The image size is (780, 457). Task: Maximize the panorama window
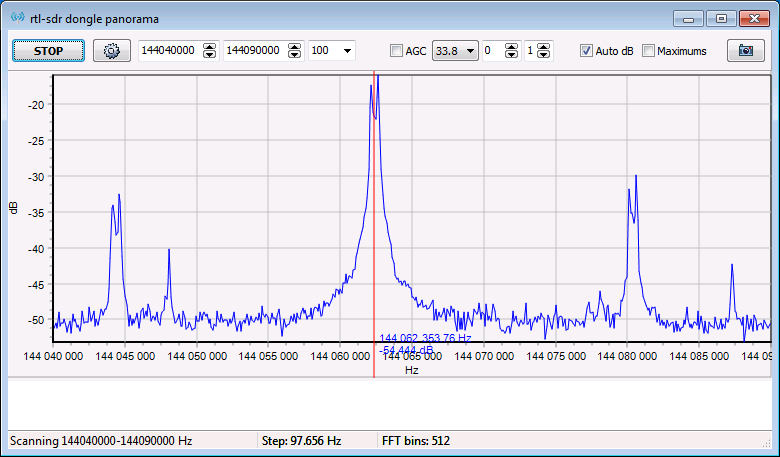tap(720, 18)
